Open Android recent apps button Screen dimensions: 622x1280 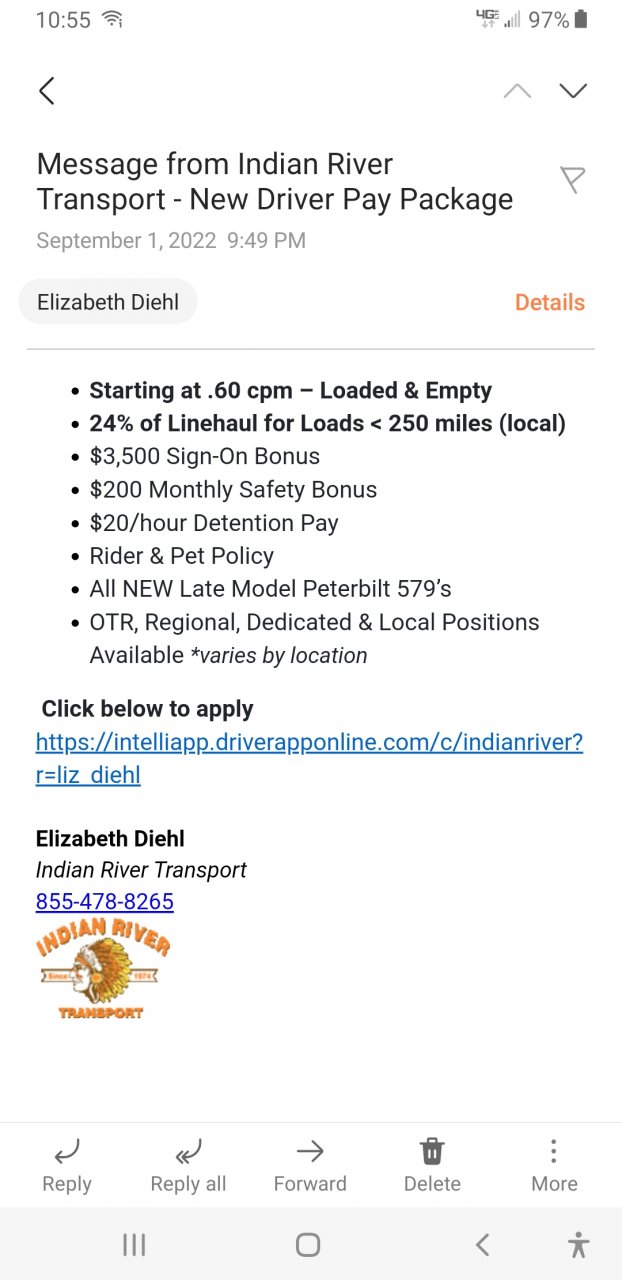click(x=134, y=1244)
